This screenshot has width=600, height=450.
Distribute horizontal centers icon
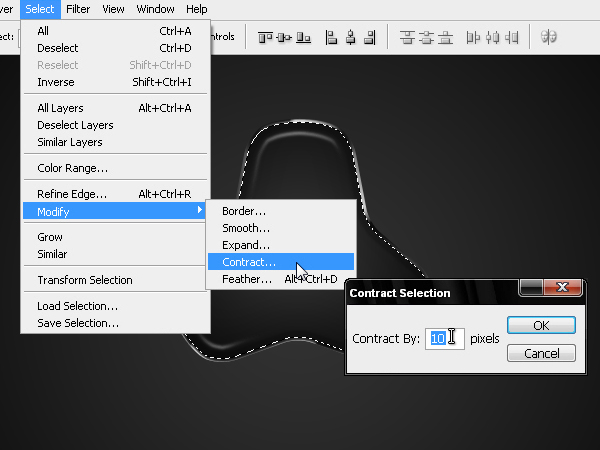tap(492, 38)
